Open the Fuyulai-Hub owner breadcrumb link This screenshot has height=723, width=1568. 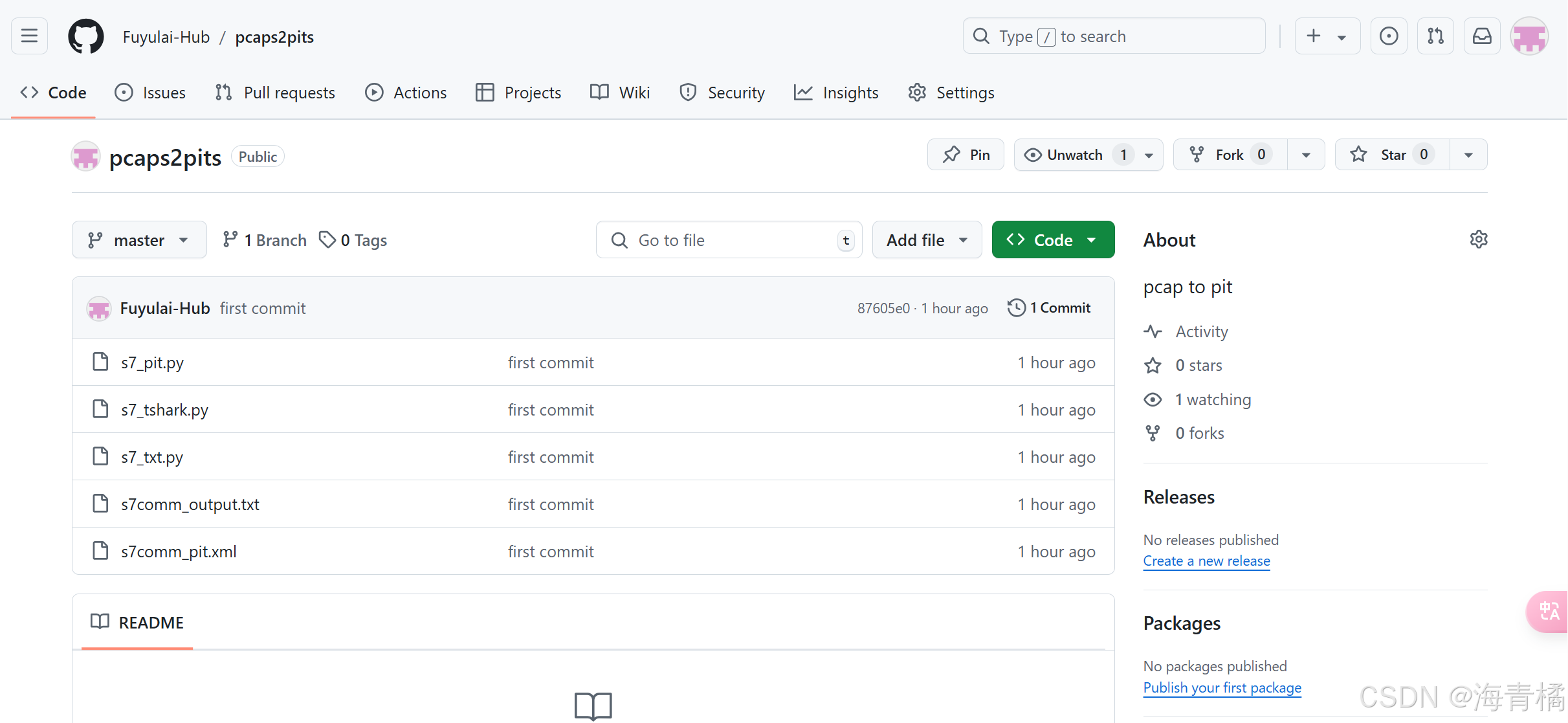click(166, 37)
